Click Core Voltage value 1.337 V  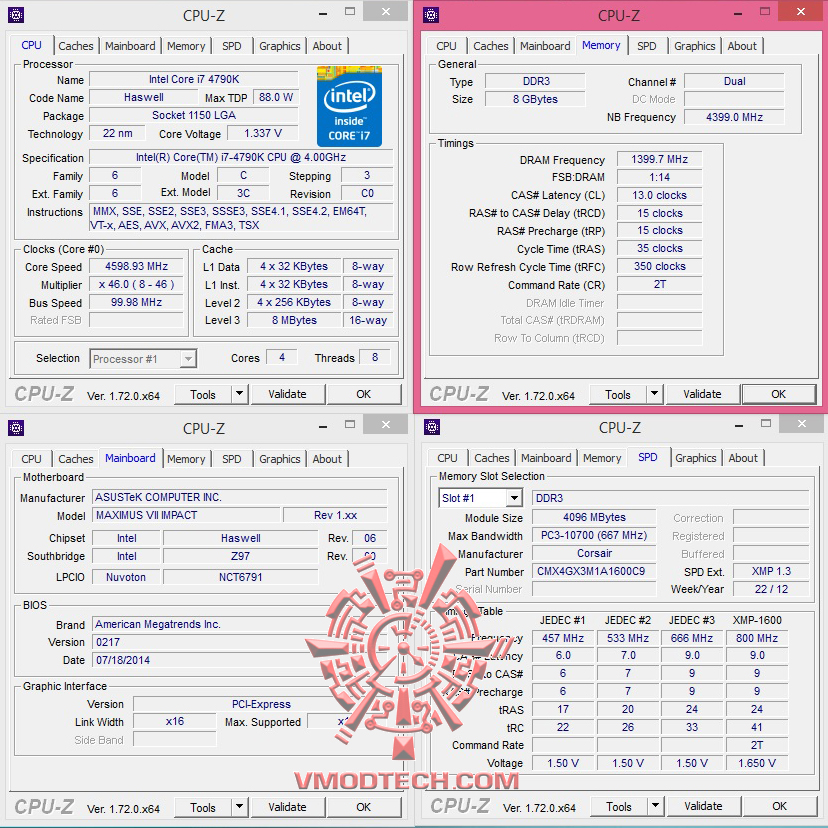(263, 133)
